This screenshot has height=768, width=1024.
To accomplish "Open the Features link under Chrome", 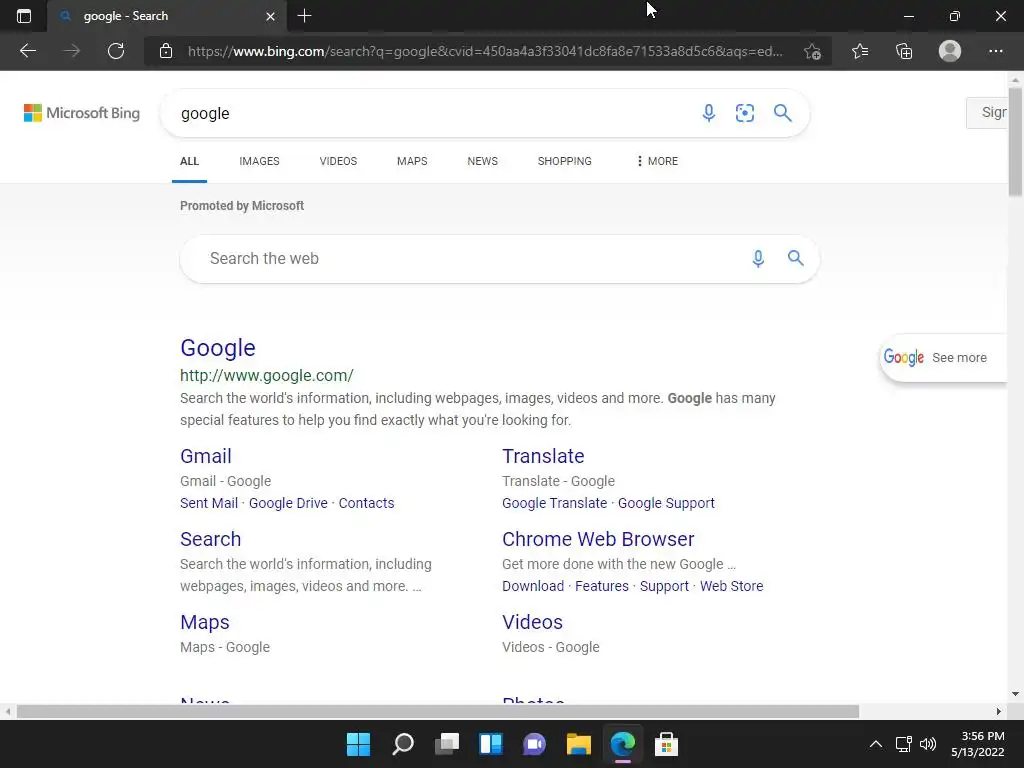I will point(601,586).
